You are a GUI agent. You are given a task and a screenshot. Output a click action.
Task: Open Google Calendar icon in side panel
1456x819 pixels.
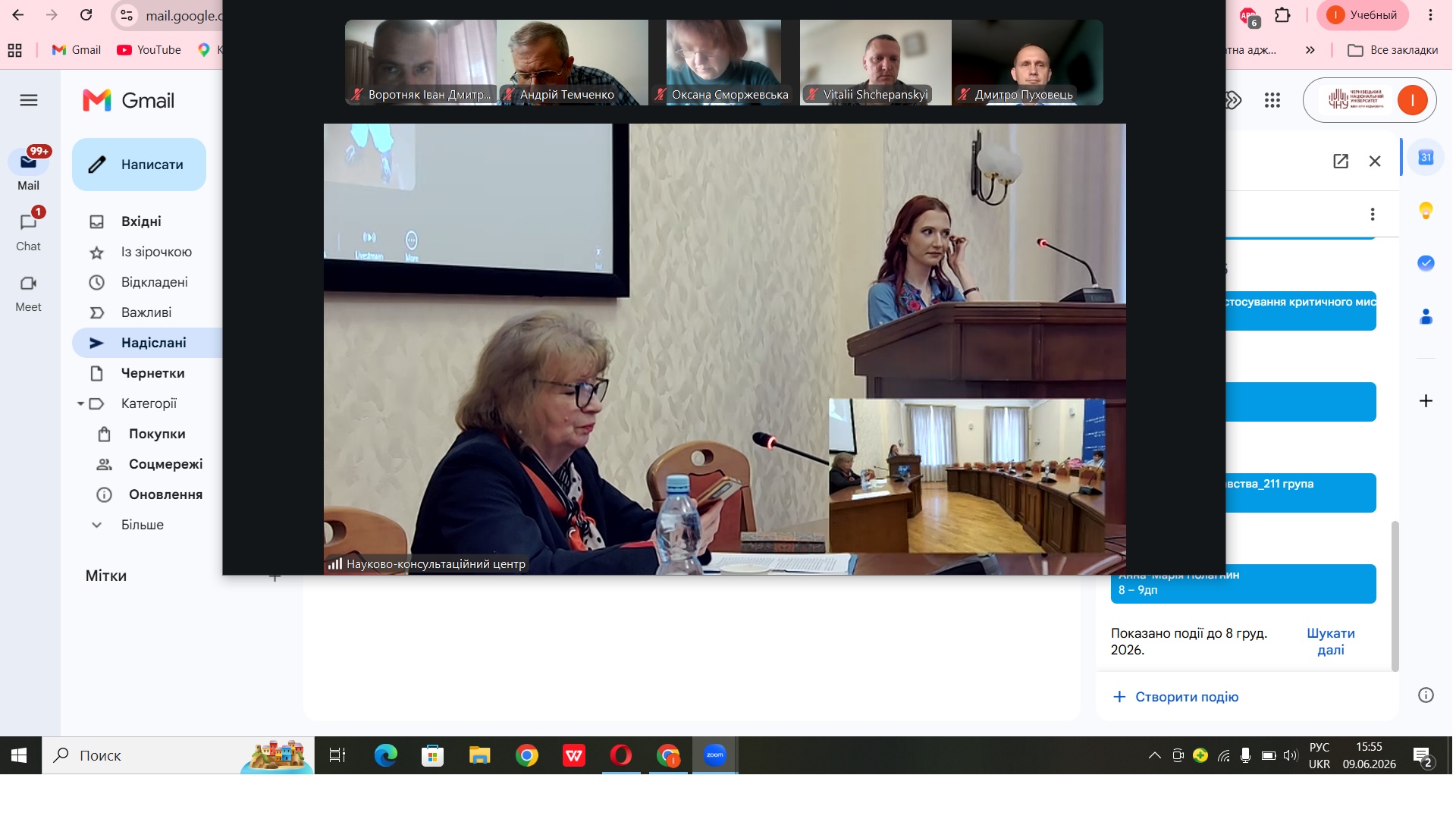point(1426,157)
